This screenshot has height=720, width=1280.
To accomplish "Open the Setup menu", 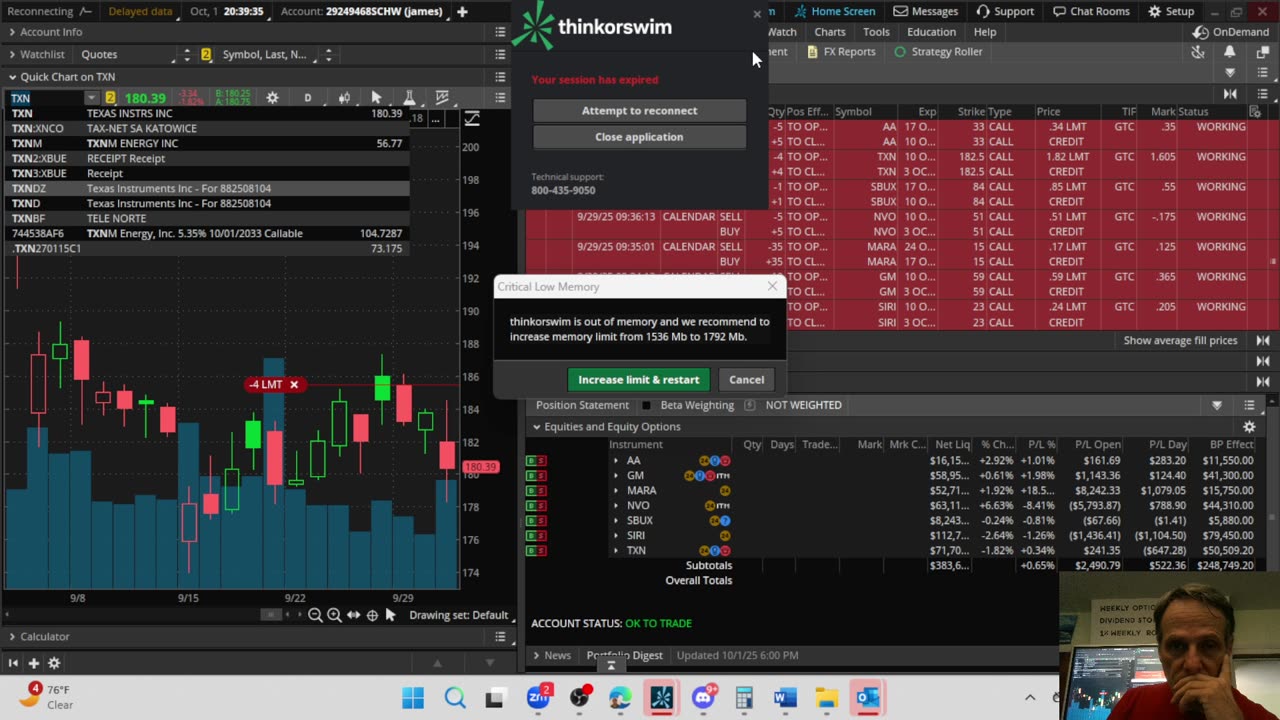I will coord(1171,11).
